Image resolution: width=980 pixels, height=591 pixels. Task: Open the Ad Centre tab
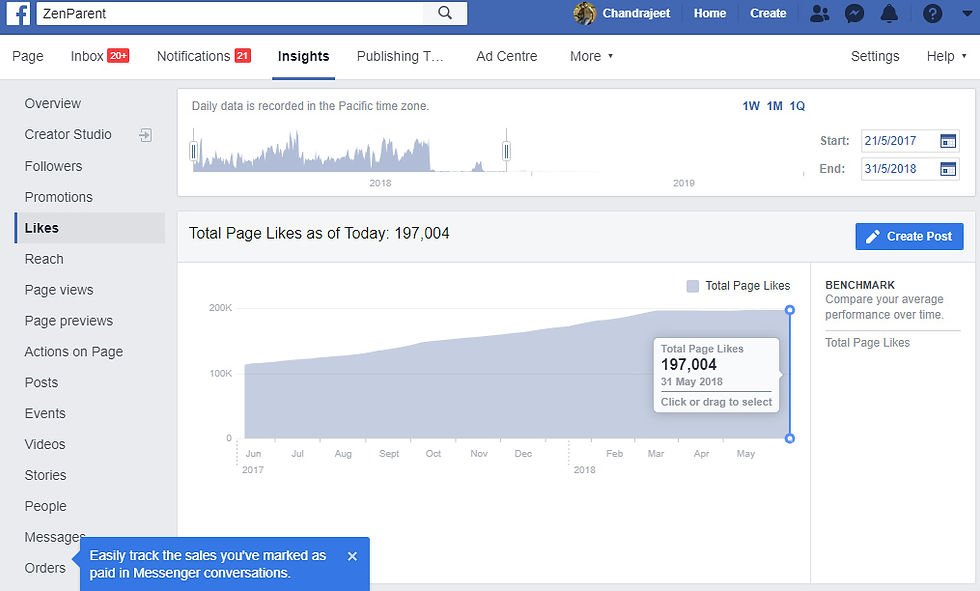coord(506,56)
